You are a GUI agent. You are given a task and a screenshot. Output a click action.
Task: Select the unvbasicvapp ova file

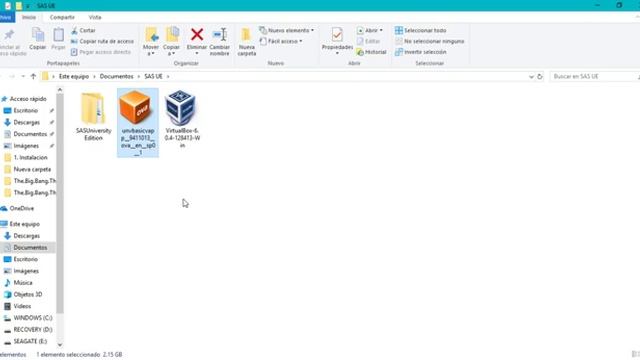click(138, 123)
